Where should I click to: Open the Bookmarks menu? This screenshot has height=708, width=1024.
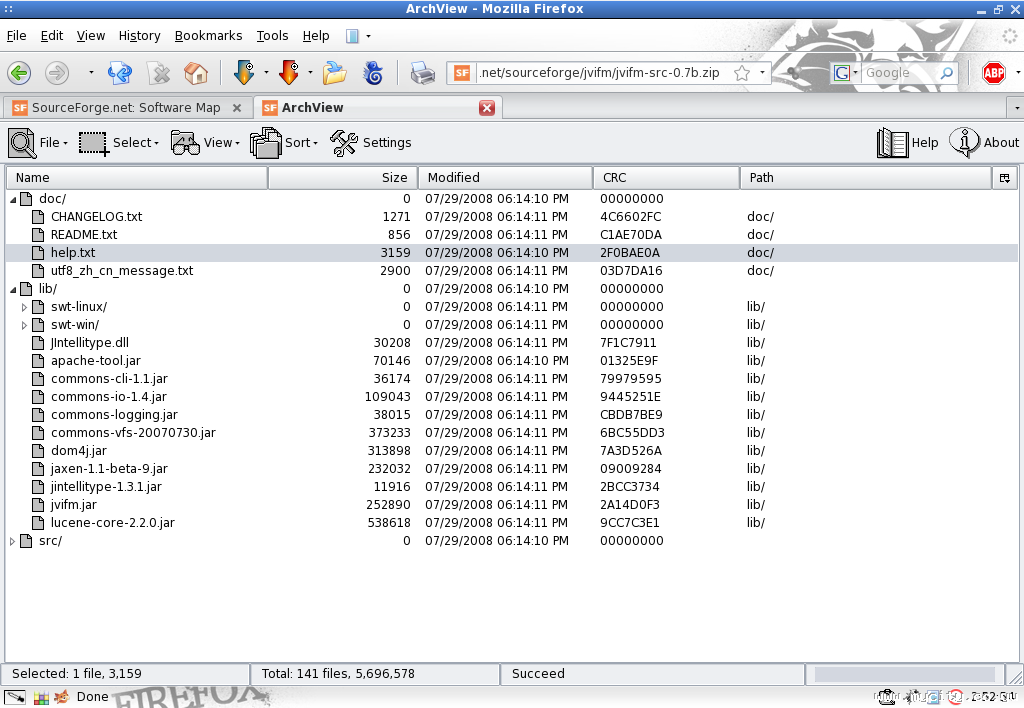208,36
